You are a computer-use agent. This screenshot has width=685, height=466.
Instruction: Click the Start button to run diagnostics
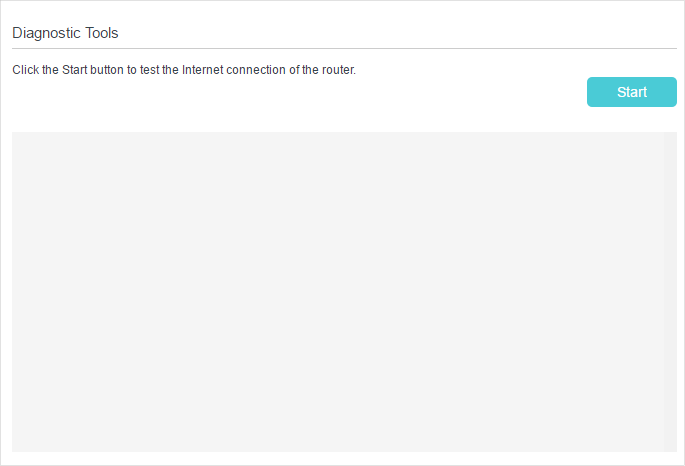point(632,92)
